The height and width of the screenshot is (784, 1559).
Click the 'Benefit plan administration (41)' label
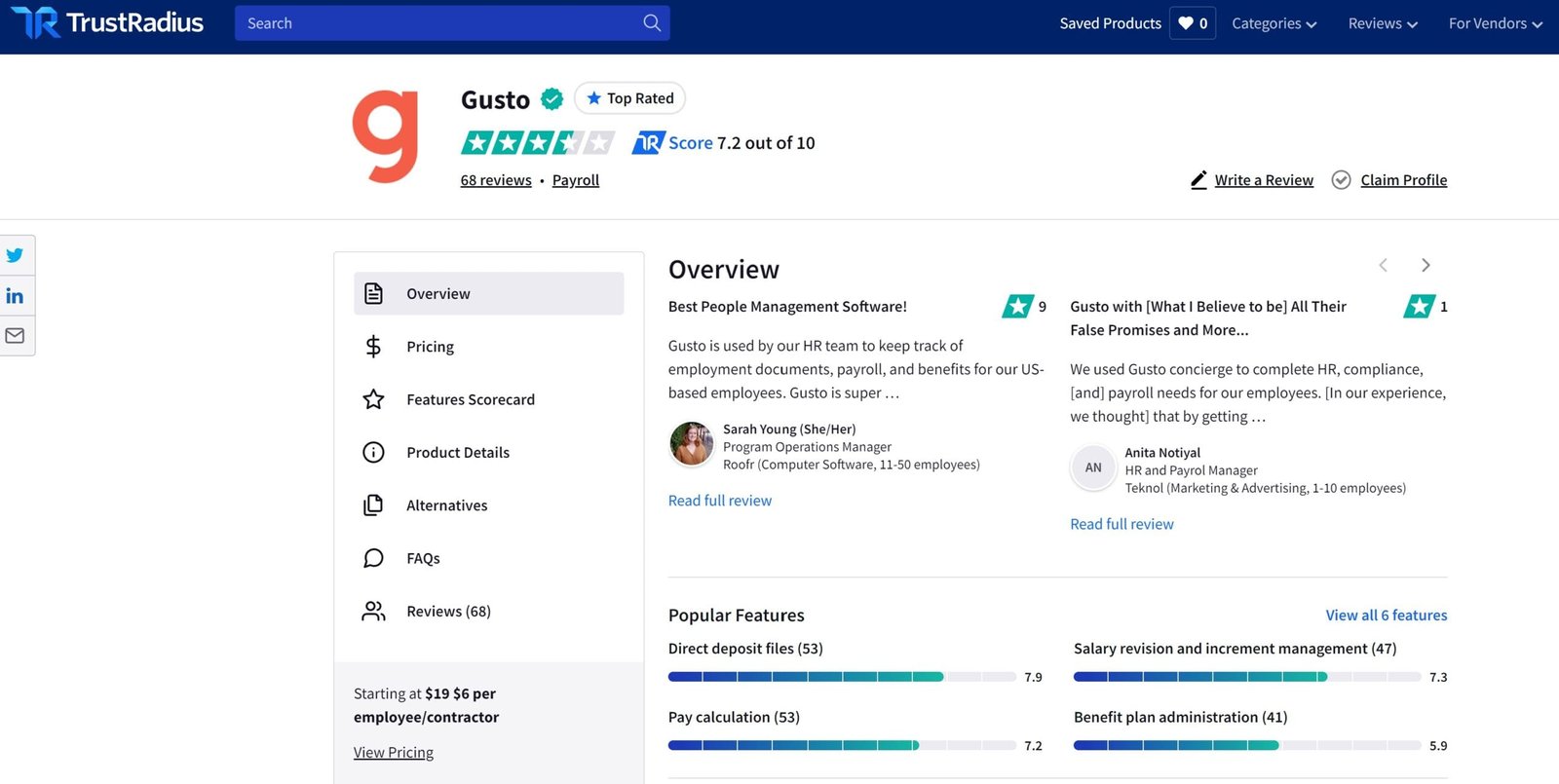tap(1180, 718)
